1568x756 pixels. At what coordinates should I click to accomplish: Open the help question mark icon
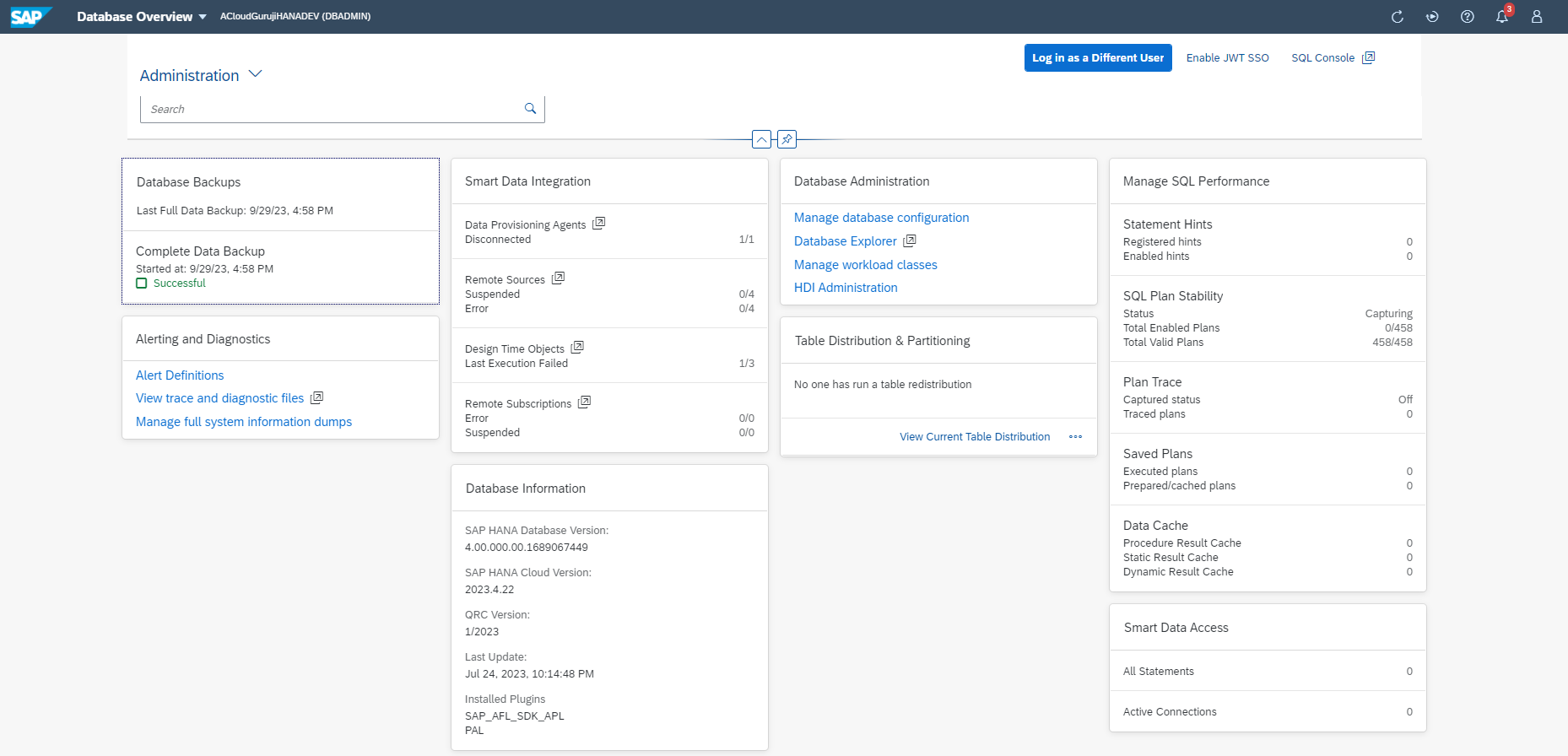[1468, 17]
